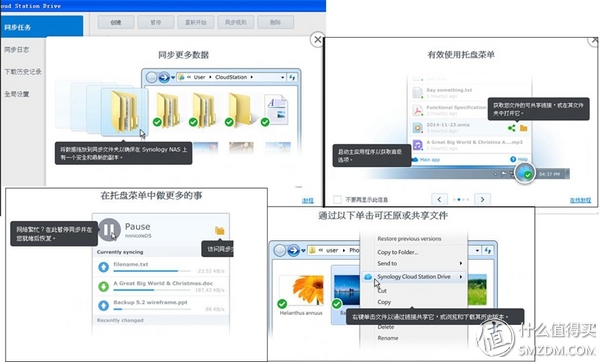This screenshot has height=362, width=600.
Task: Click the purple mp3 music note icon
Action: pos(417,145)
